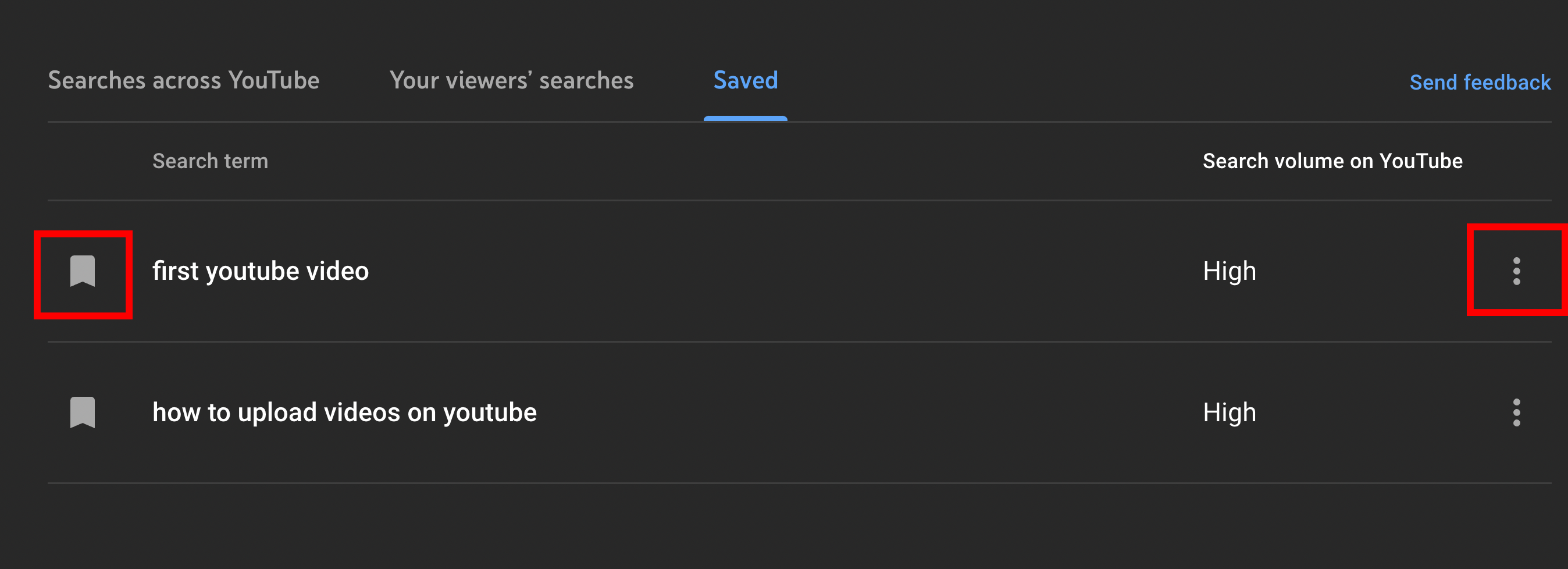This screenshot has height=569, width=1568.
Task: Select the Saved tab
Action: coord(745,80)
